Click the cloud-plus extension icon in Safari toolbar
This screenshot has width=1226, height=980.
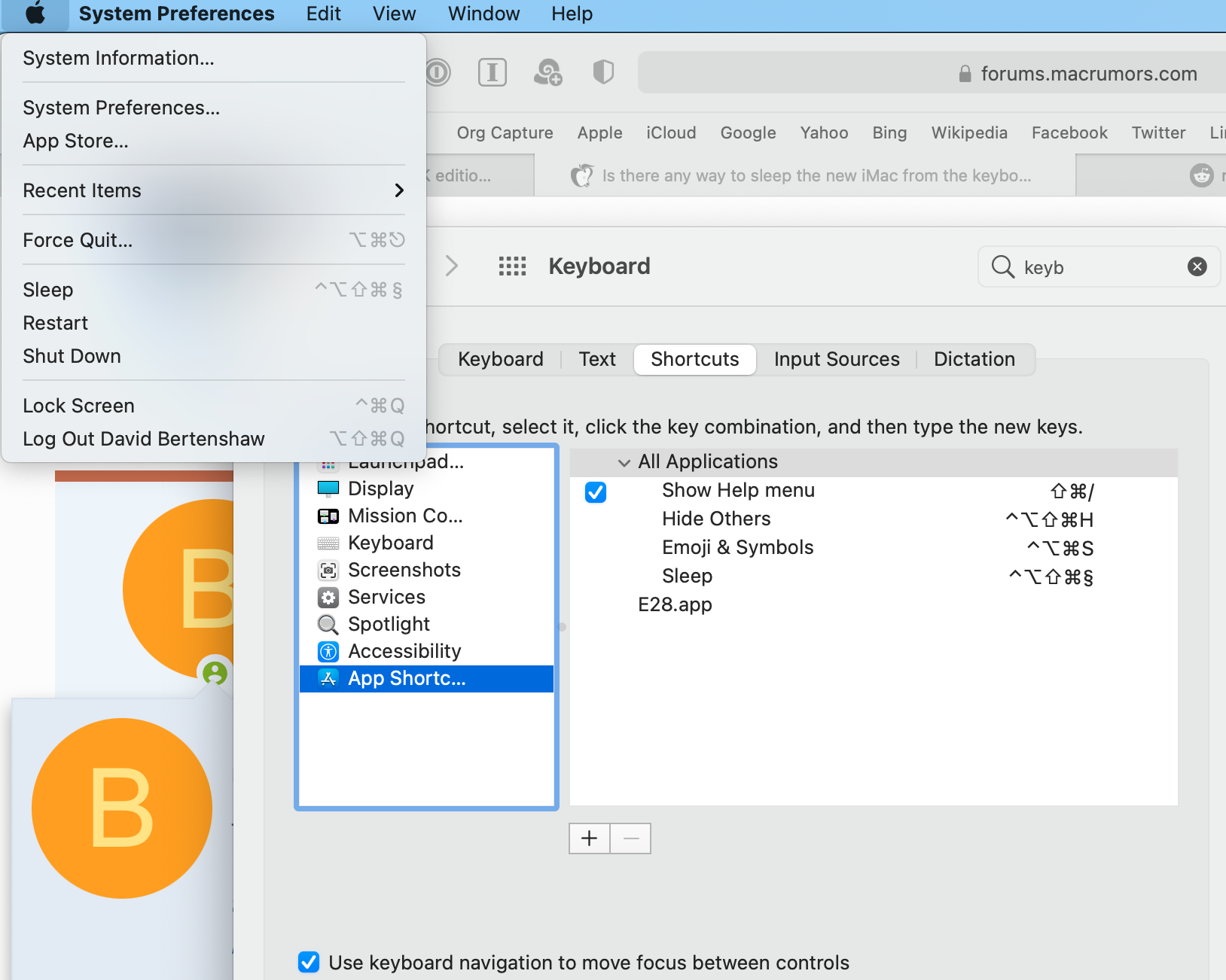[548, 72]
